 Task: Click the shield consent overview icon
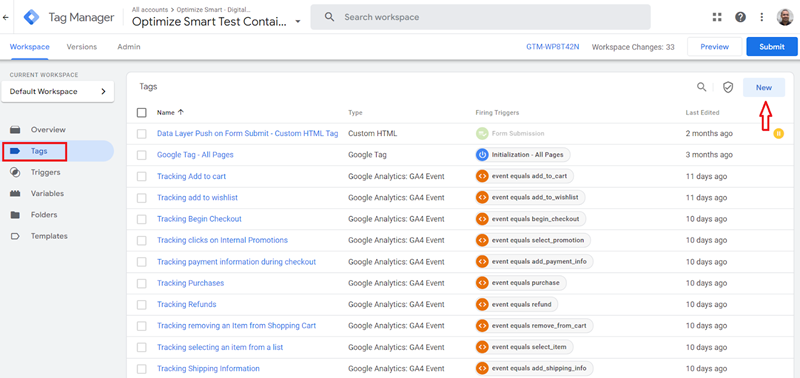(x=728, y=87)
